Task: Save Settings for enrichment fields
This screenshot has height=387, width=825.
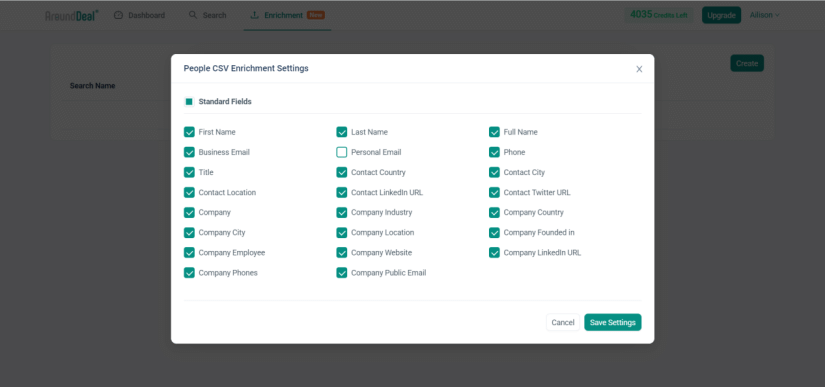Action: pyautogui.click(x=612, y=322)
